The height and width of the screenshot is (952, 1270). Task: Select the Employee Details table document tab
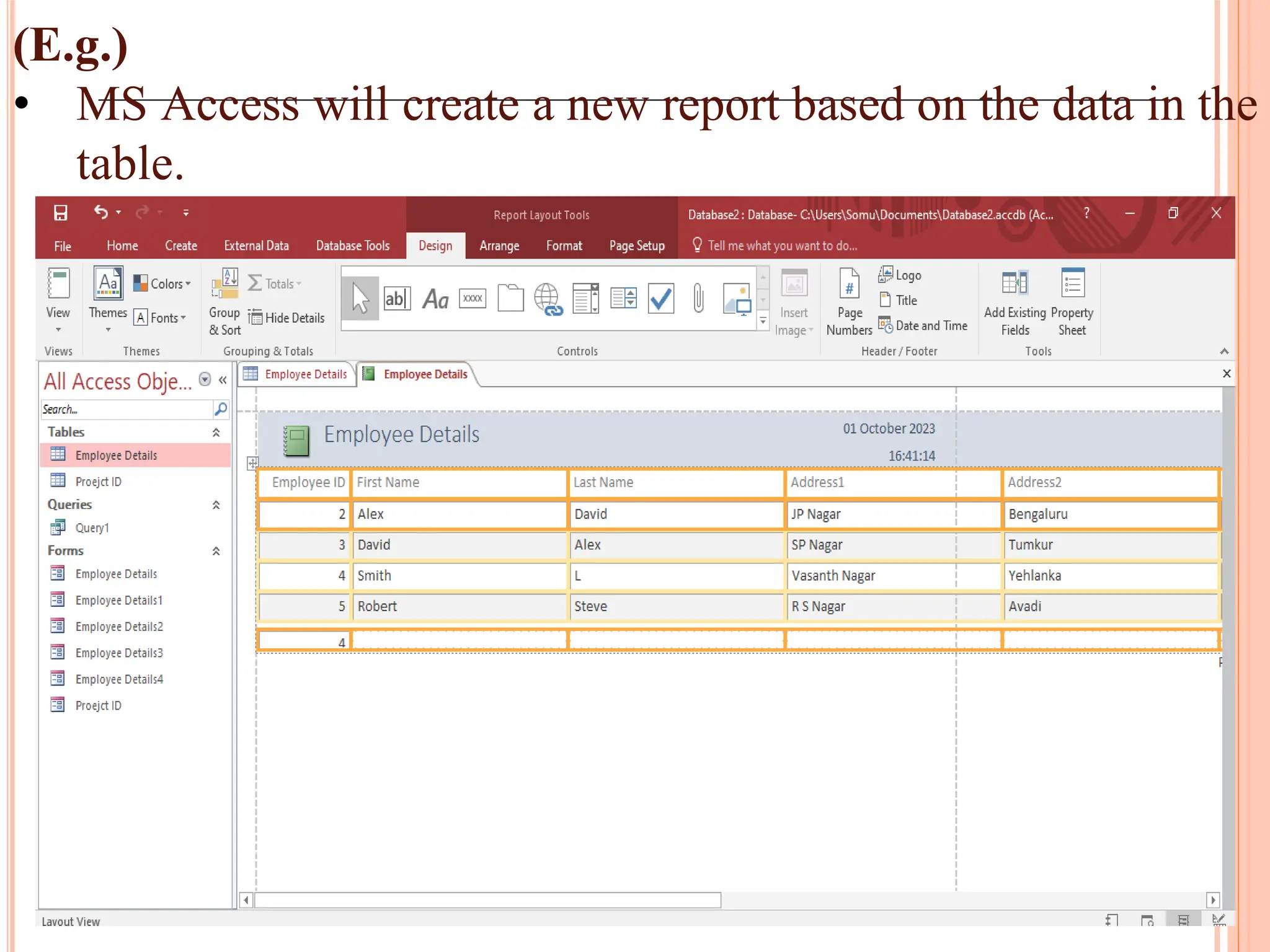point(296,374)
